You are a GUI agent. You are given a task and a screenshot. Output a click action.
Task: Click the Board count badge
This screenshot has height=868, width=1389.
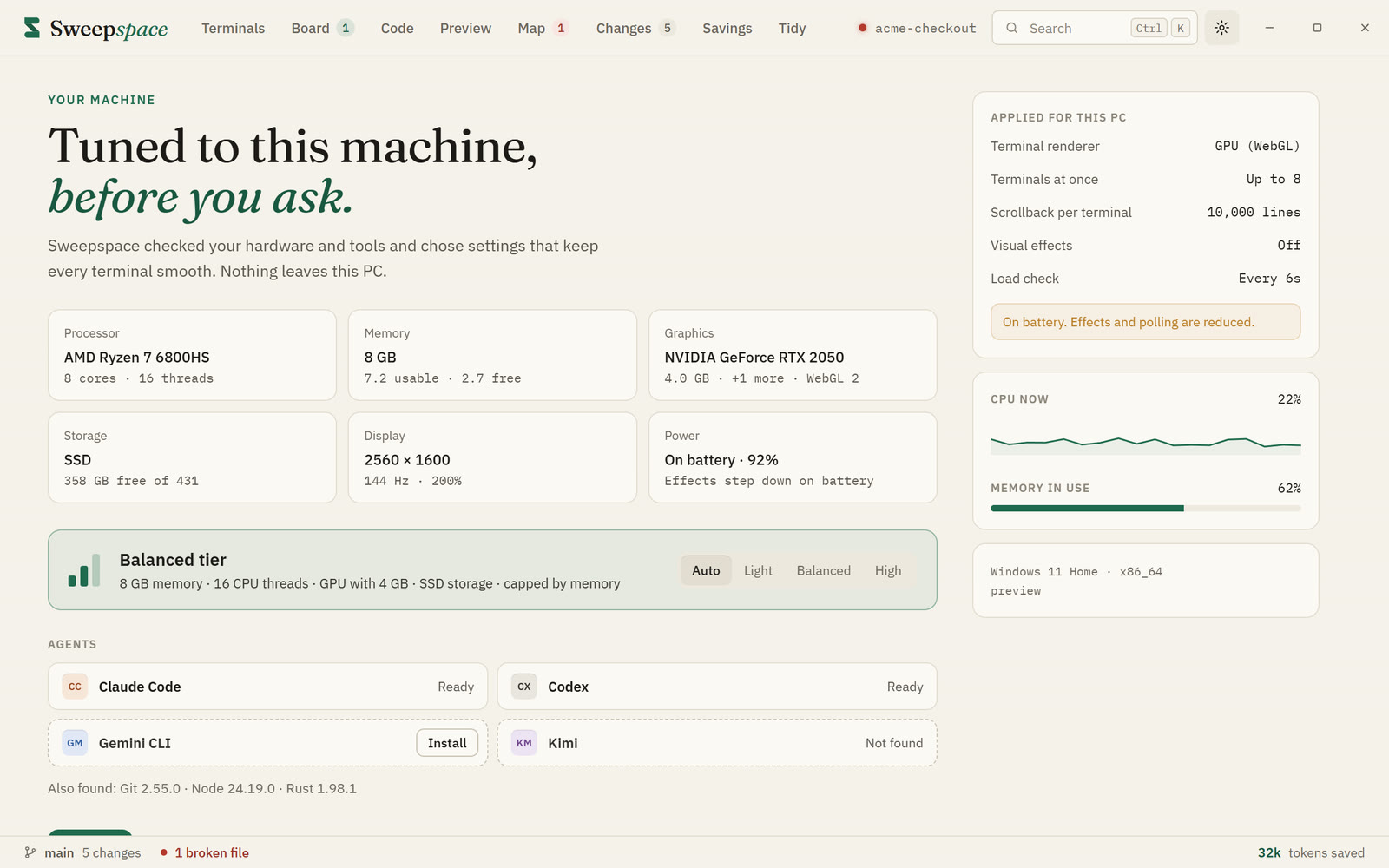[346, 28]
